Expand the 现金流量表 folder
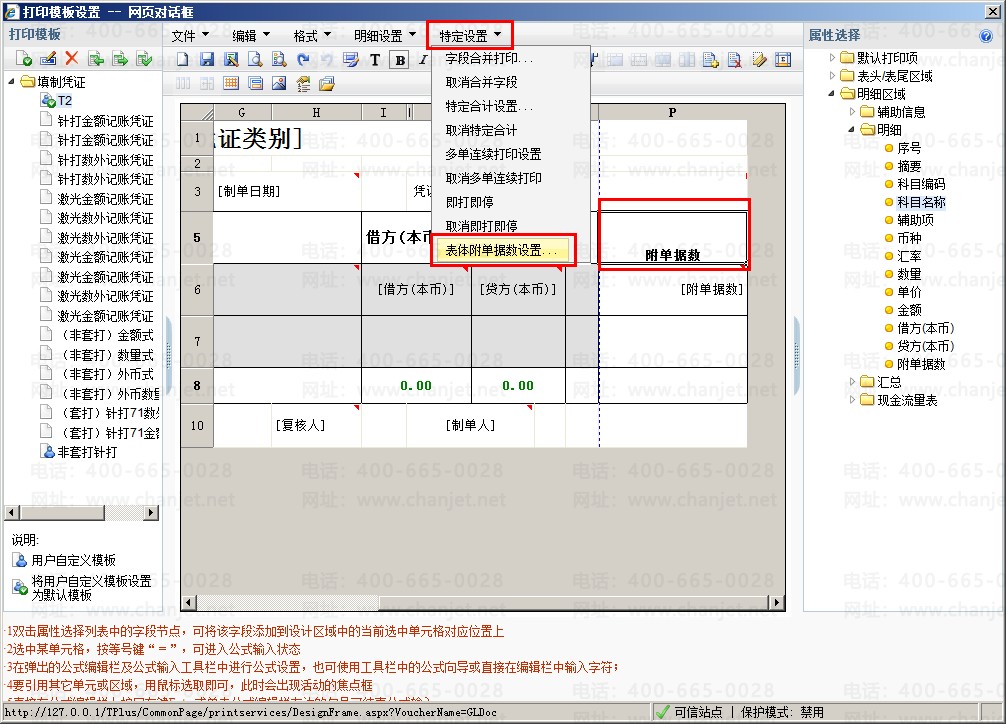The height and width of the screenshot is (724, 1006). pos(852,400)
